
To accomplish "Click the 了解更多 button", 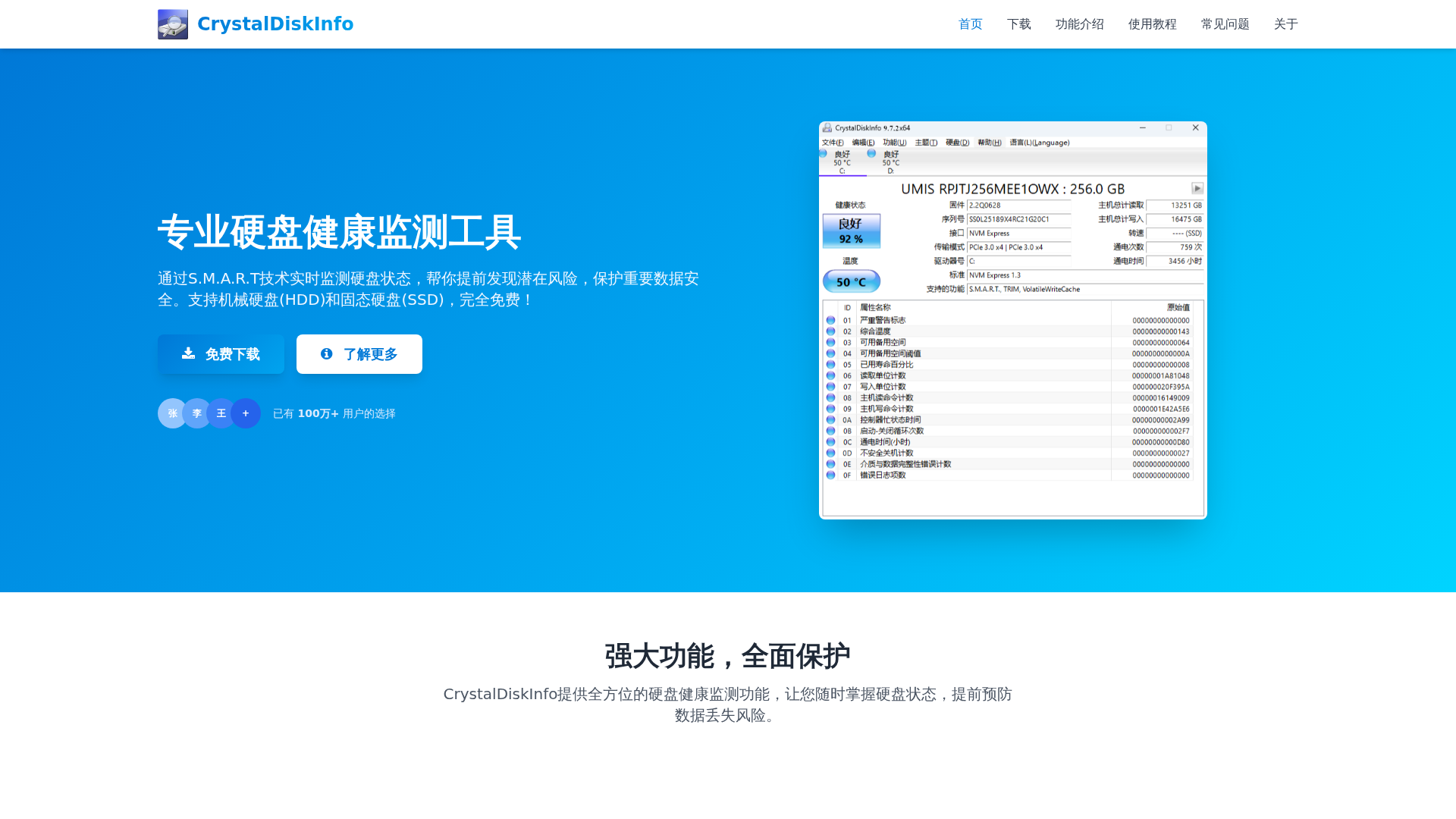I will click(x=359, y=354).
